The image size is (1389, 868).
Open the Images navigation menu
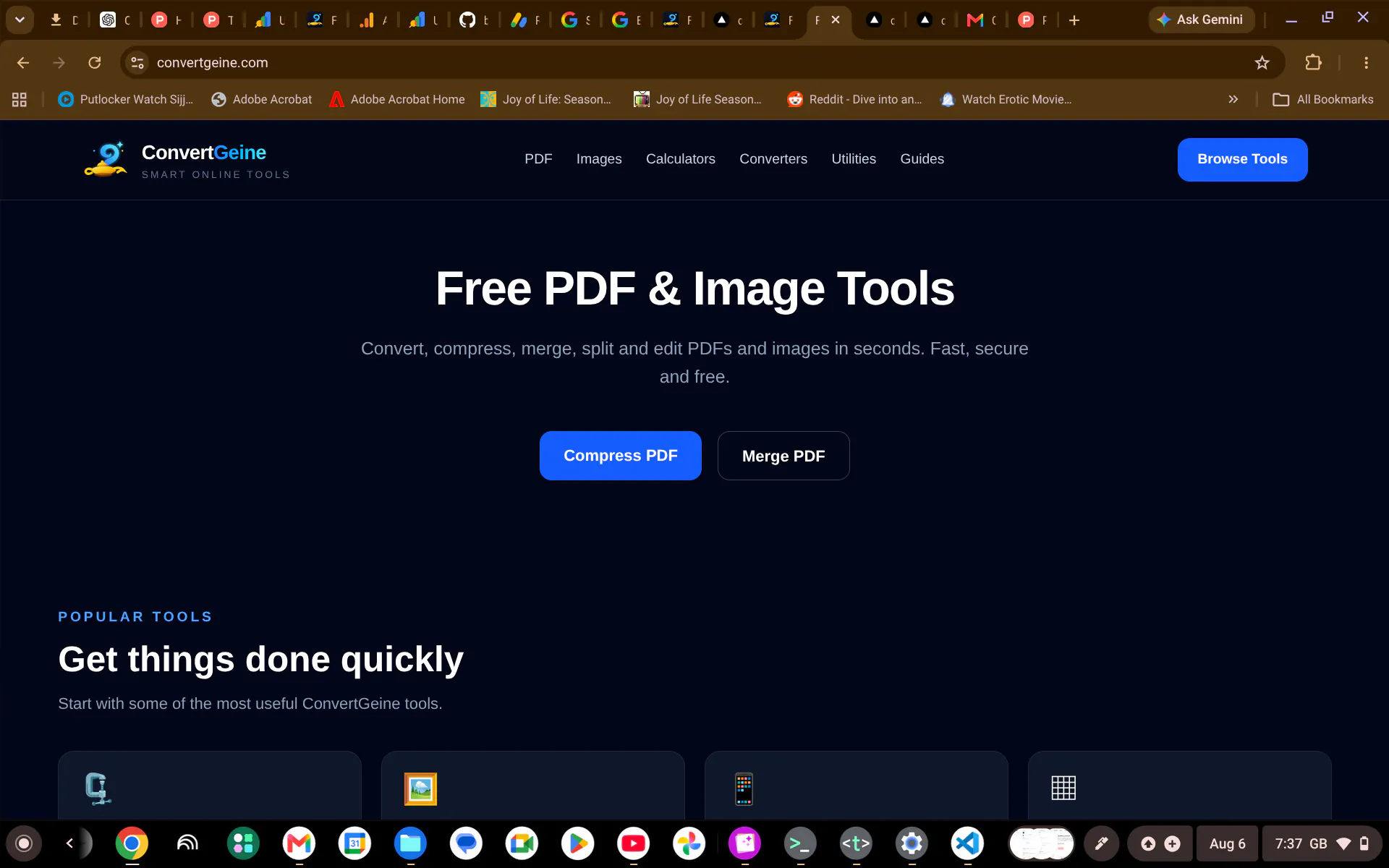[x=599, y=159]
